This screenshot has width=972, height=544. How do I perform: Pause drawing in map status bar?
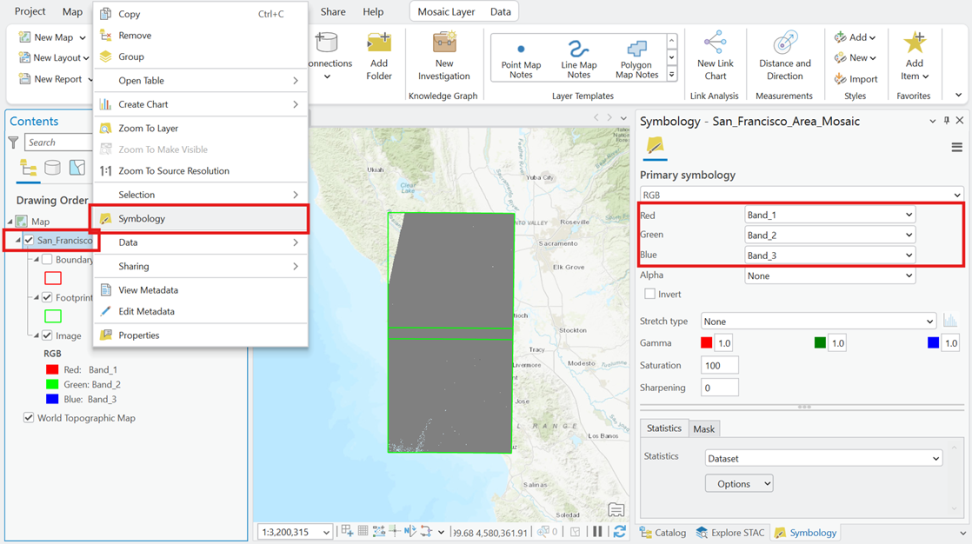(x=598, y=532)
